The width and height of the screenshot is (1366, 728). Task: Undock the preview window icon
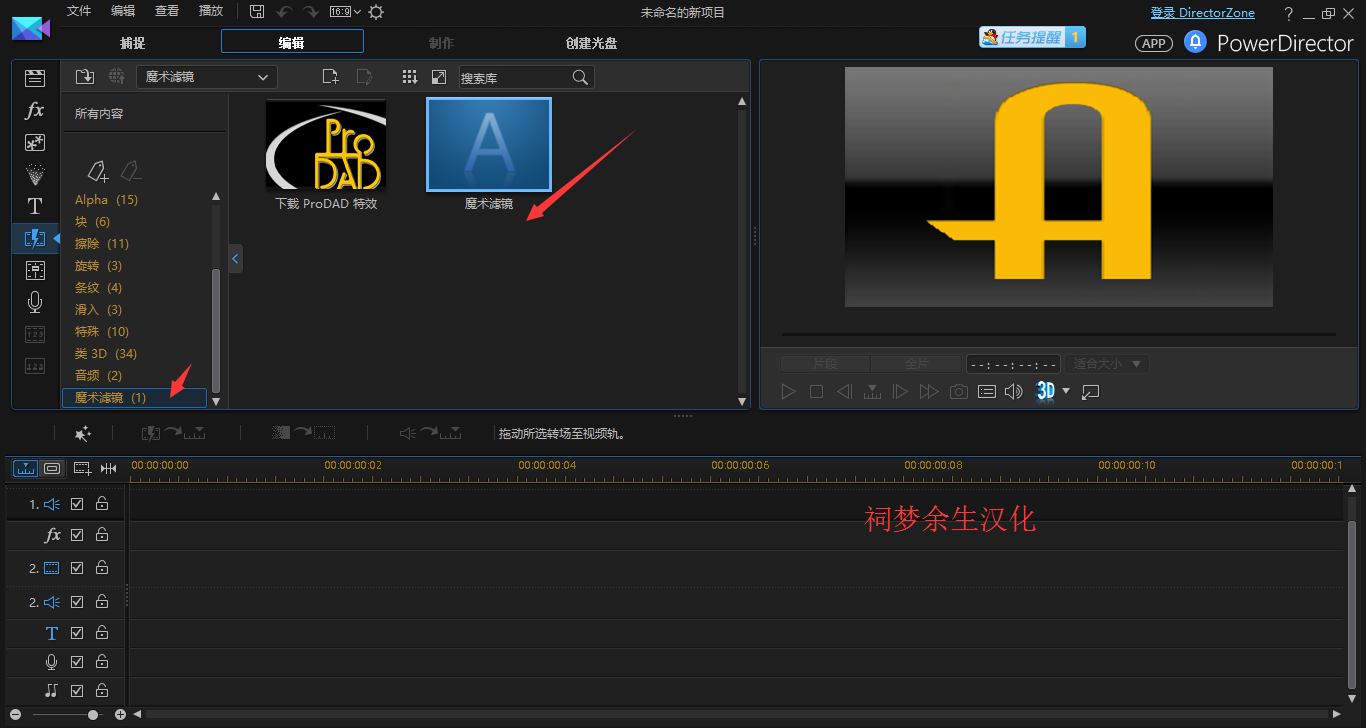pos(1091,391)
